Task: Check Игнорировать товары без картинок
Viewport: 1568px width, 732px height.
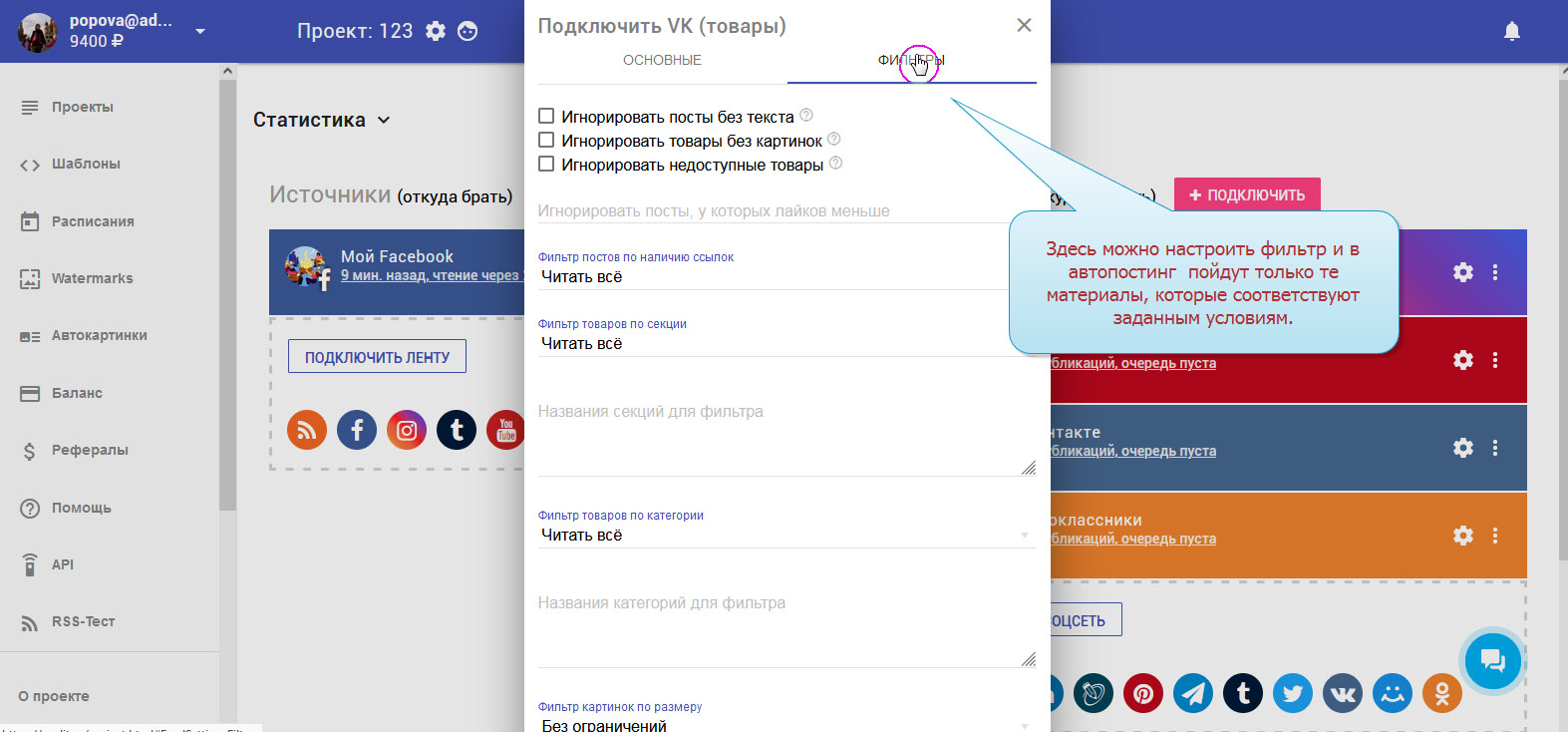Action: click(546, 141)
